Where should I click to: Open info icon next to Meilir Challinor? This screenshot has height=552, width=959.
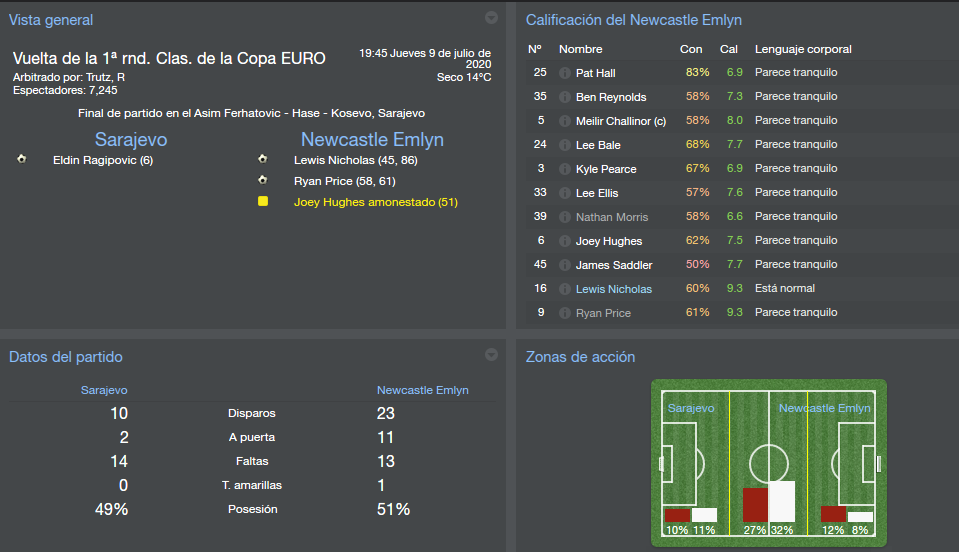[x=565, y=121]
